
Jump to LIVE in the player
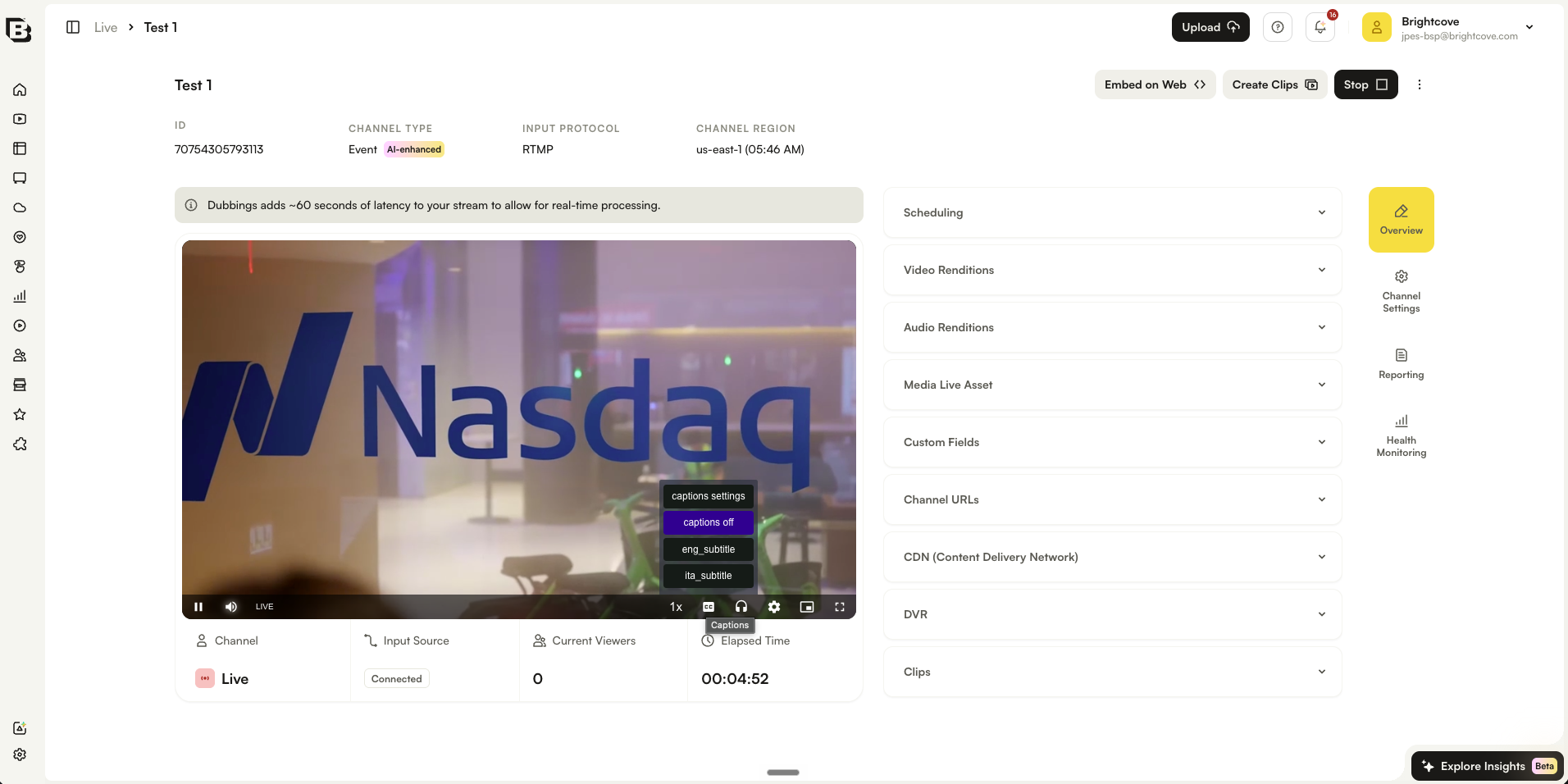coord(264,607)
